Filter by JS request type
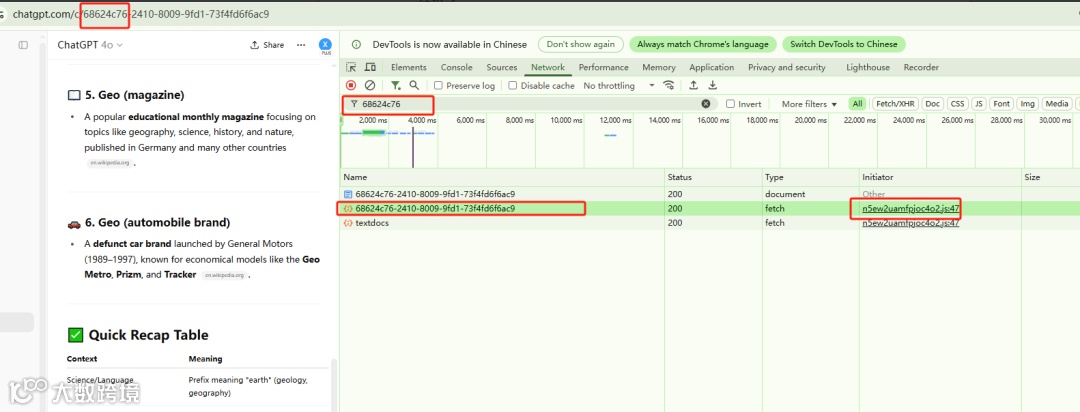The width and height of the screenshot is (1080, 412). (979, 104)
